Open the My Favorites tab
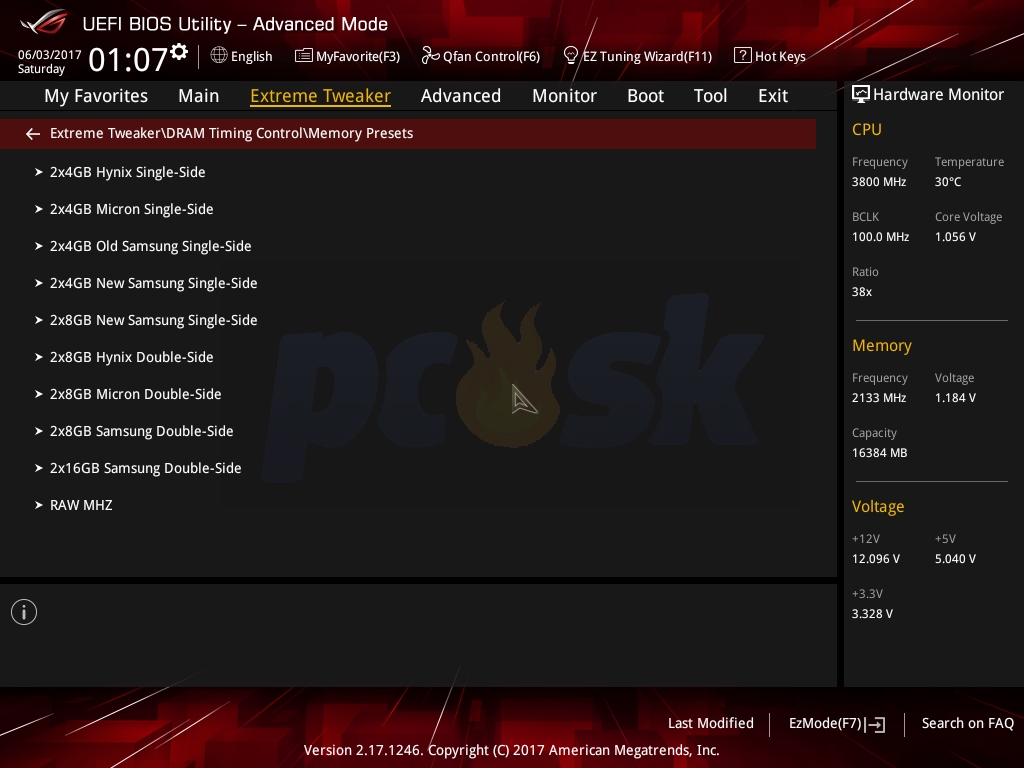The width and height of the screenshot is (1024, 768). [96, 96]
